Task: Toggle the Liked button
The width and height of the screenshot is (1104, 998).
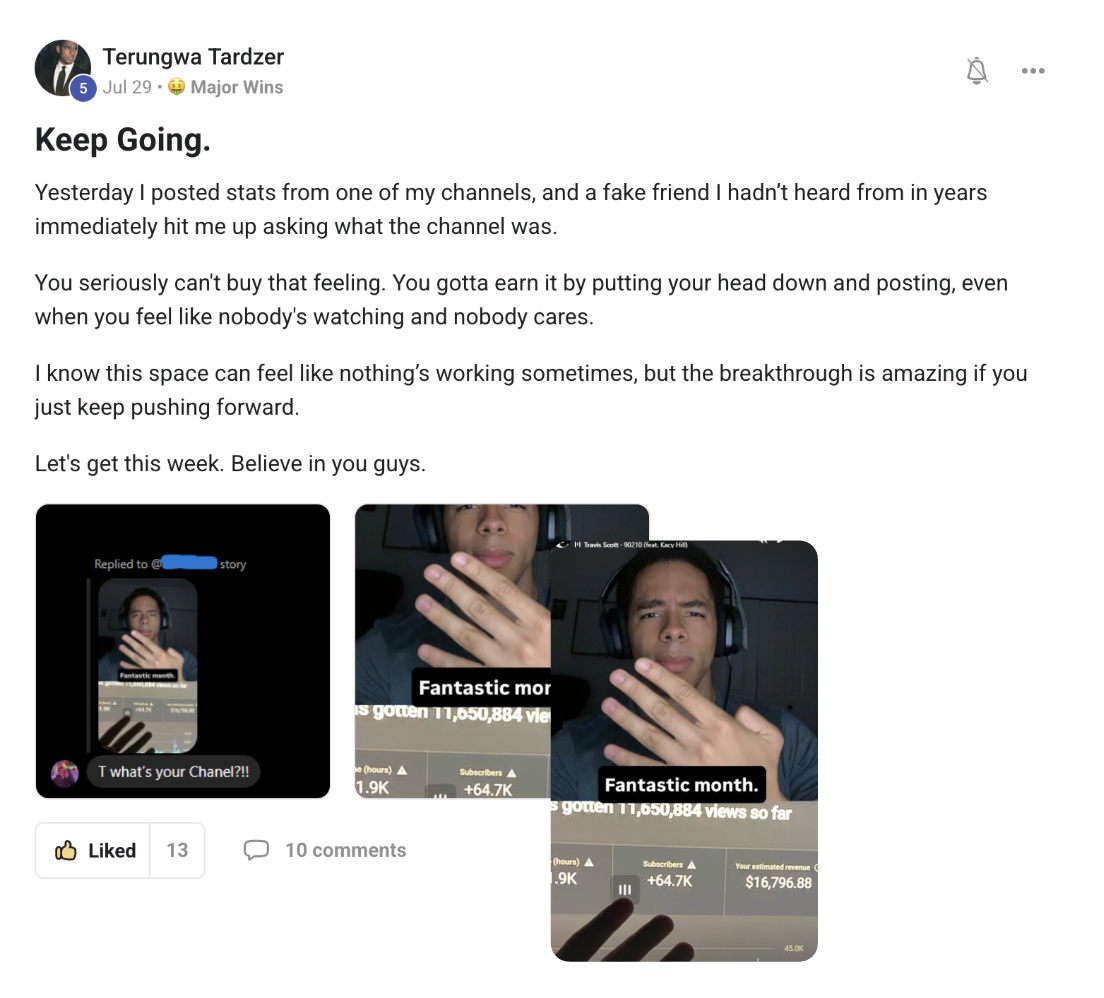Action: point(93,850)
